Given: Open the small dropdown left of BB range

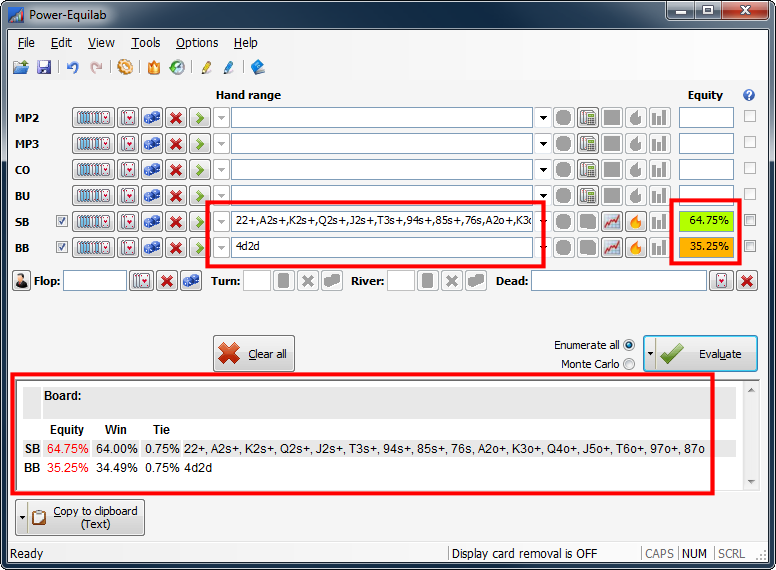Looking at the screenshot, I should point(221,247).
